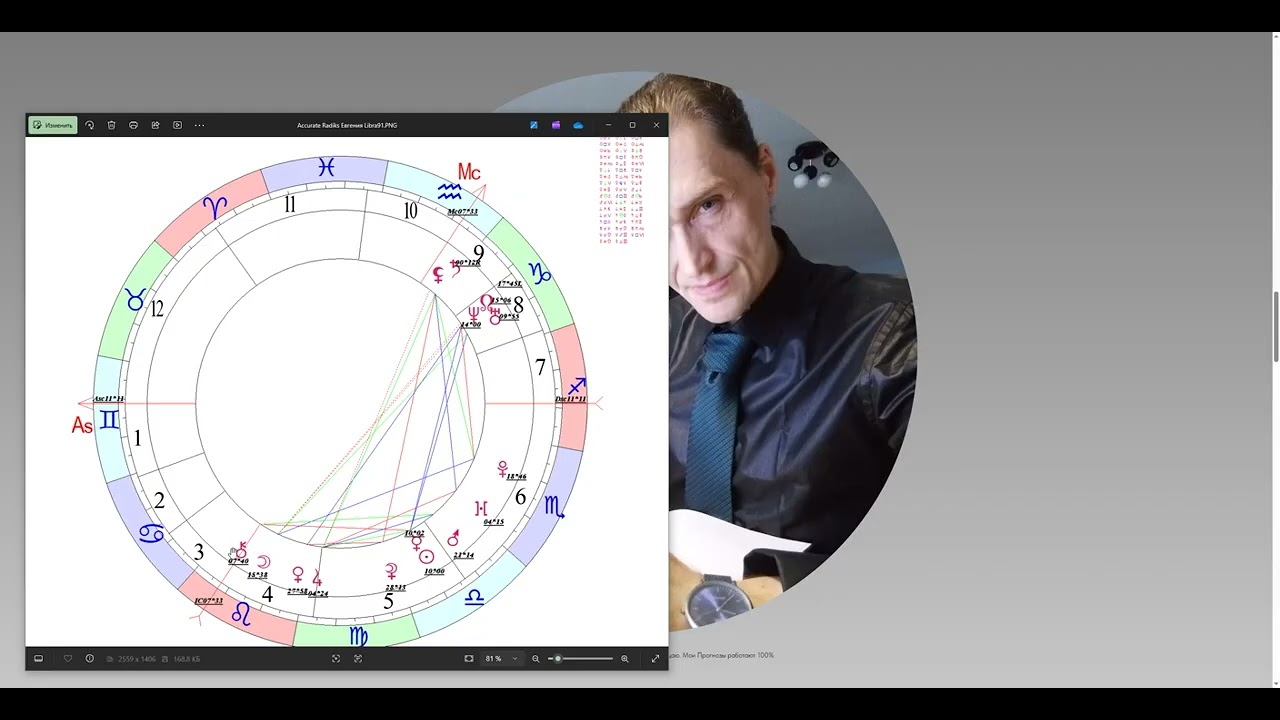Delete the image with the trash icon
This screenshot has height=720, width=1280.
point(111,125)
